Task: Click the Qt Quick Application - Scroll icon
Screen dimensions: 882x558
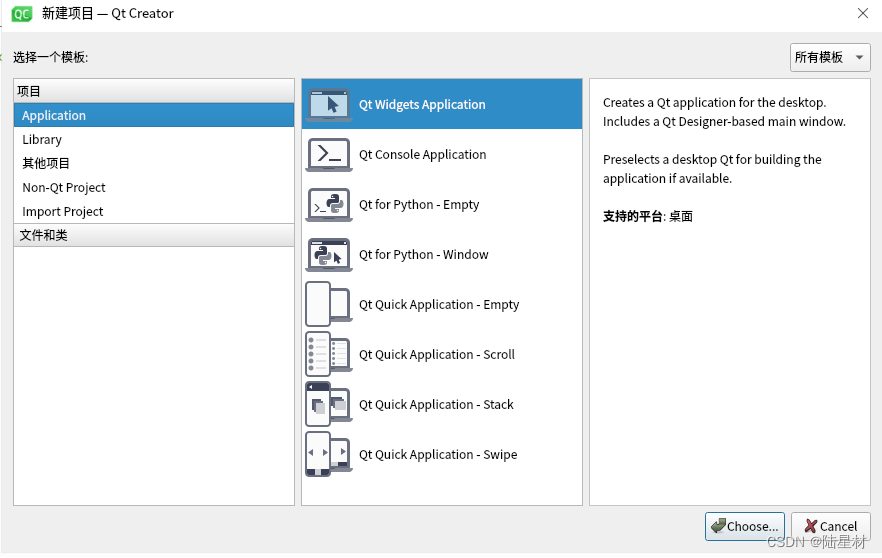Action: [329, 354]
